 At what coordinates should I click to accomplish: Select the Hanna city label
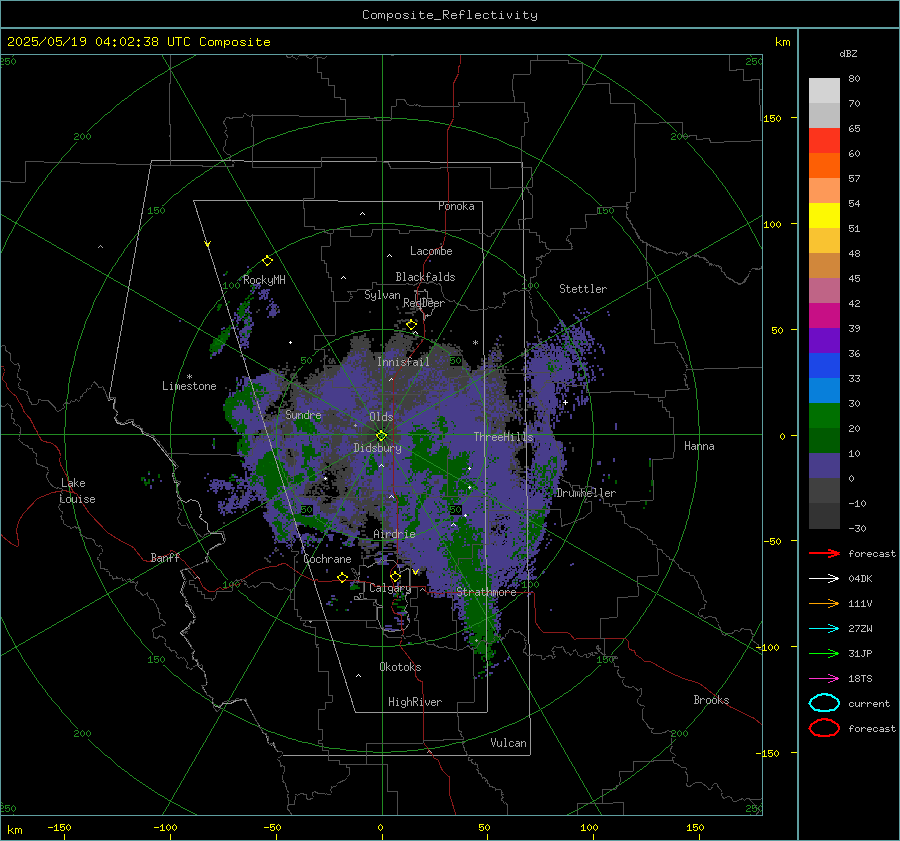(699, 446)
